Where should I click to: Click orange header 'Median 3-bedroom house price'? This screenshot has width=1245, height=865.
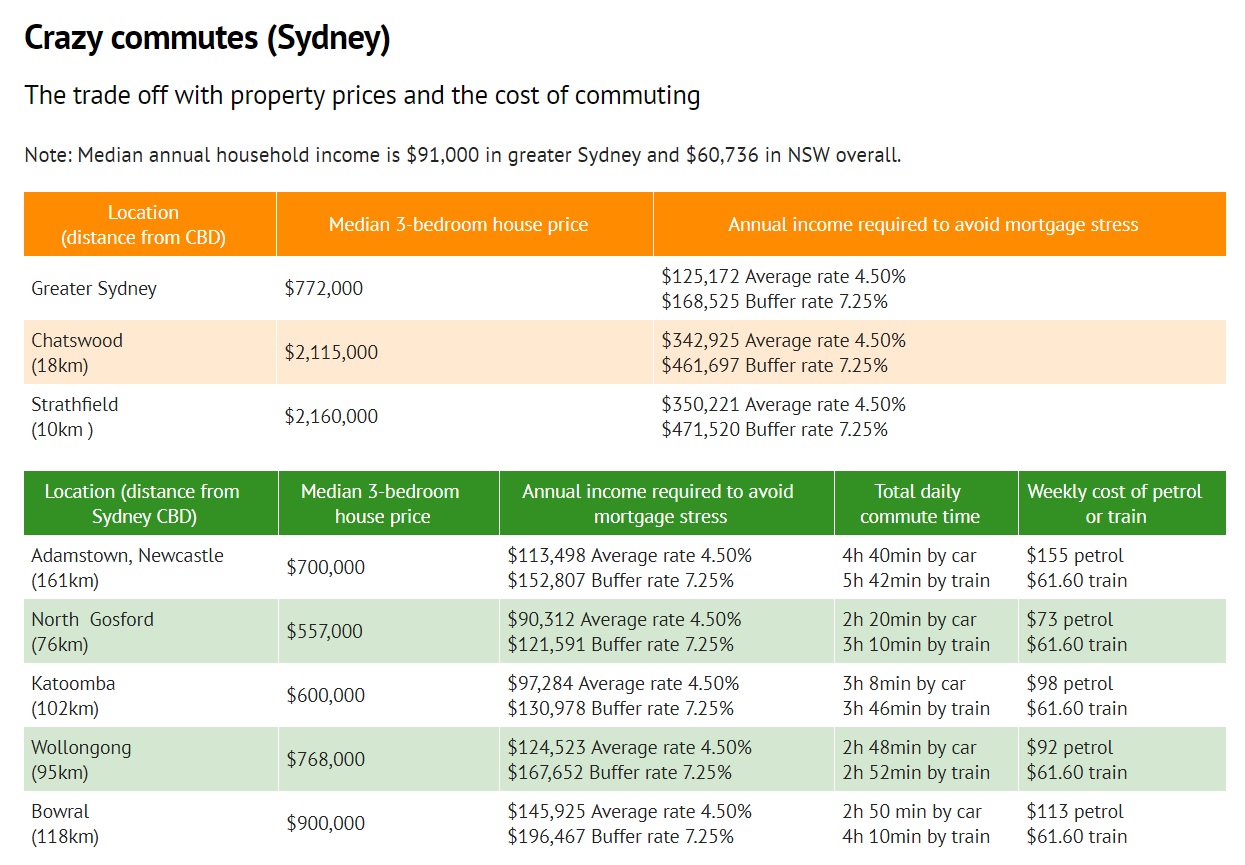pos(465,225)
